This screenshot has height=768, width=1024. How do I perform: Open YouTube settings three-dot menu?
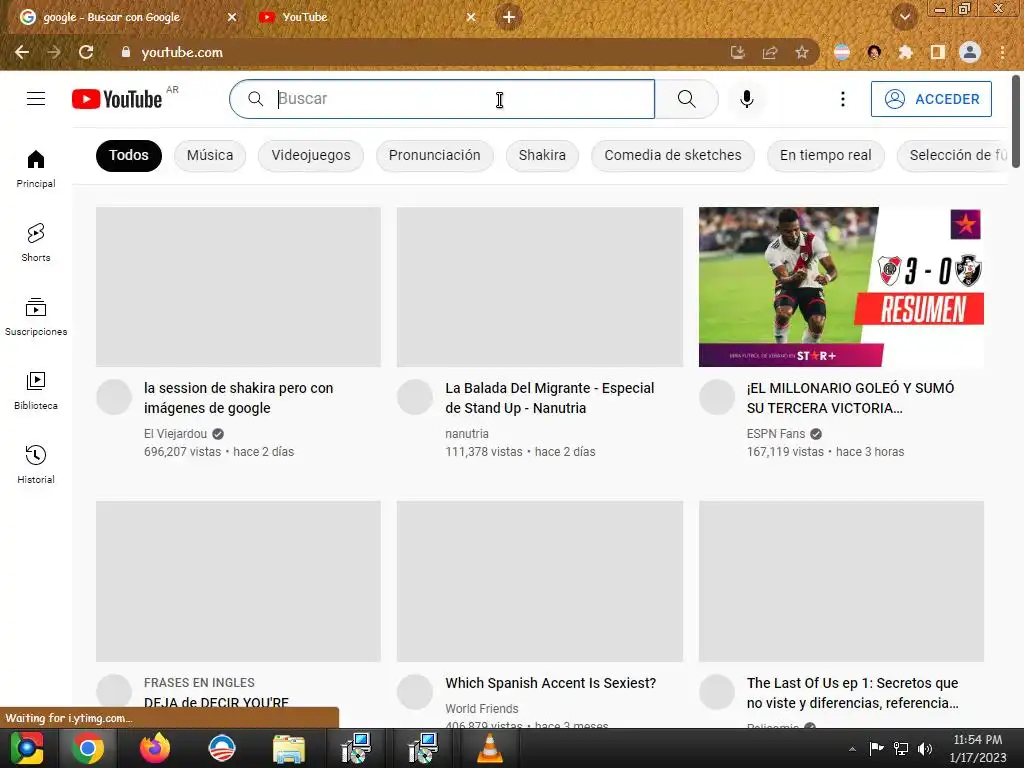pos(842,99)
